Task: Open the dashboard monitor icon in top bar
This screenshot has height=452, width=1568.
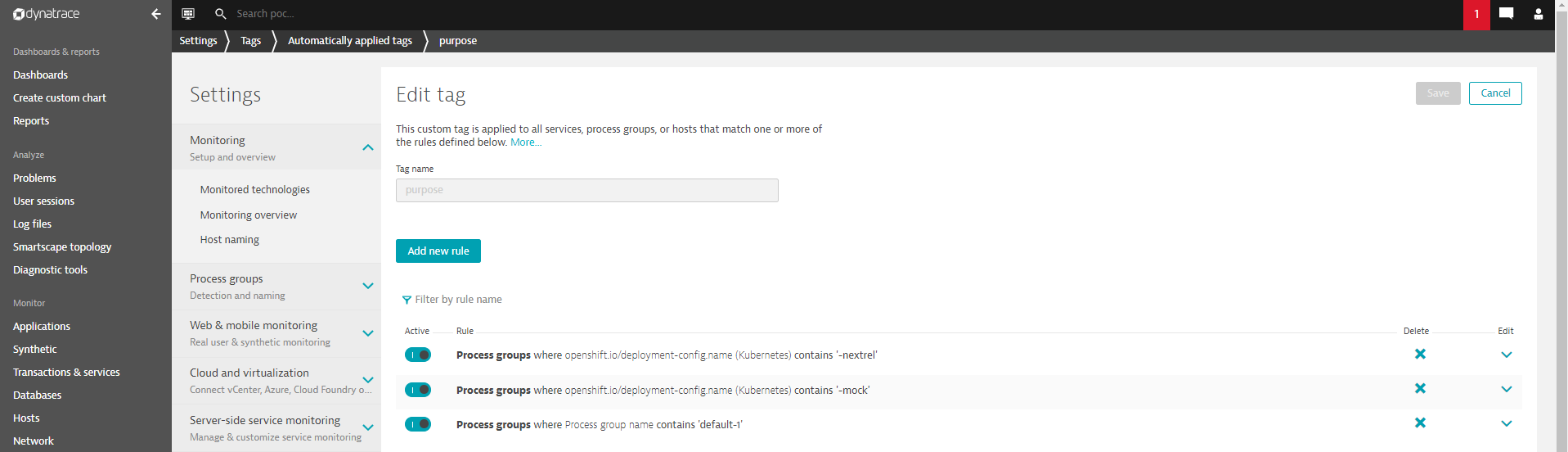Action: [188, 14]
